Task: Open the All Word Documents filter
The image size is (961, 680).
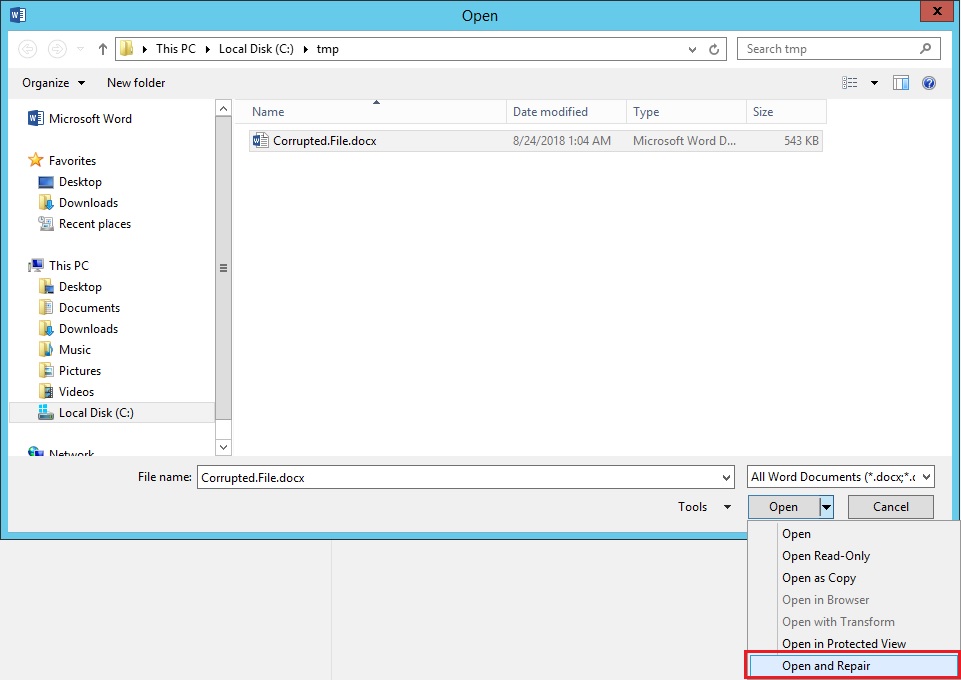Action: (x=841, y=477)
